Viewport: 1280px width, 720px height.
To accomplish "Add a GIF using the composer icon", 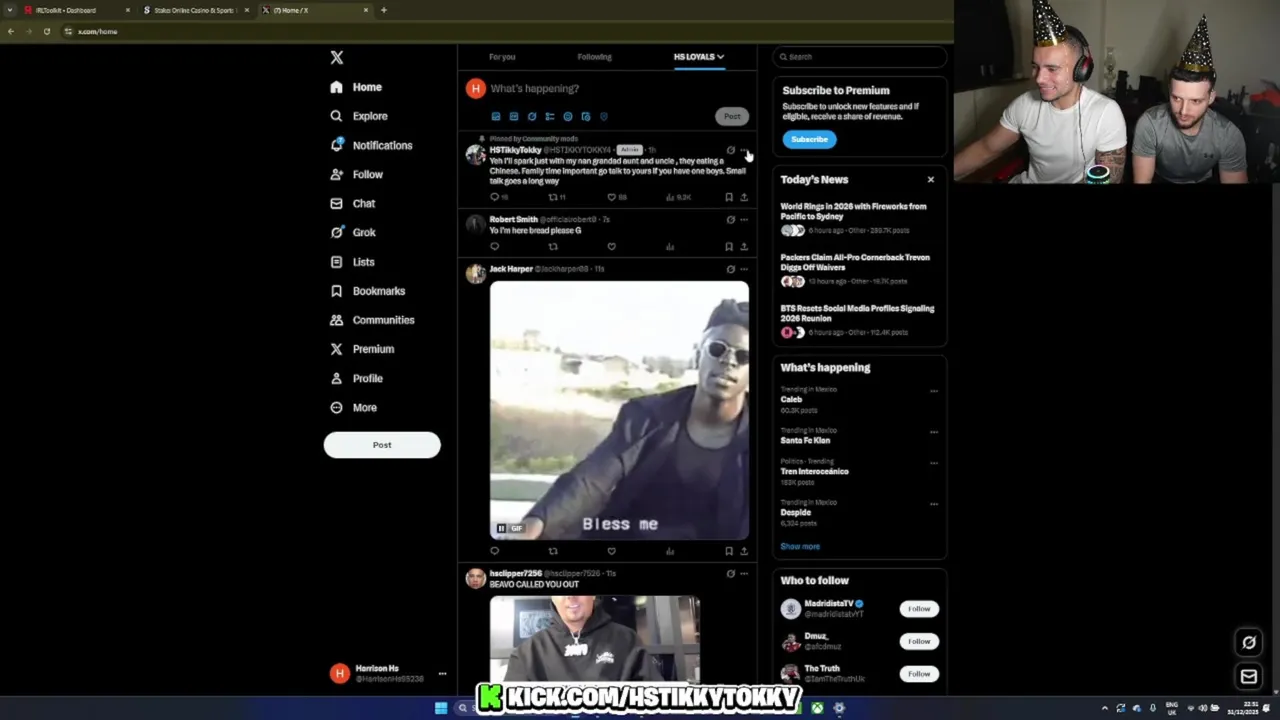I will click(514, 117).
